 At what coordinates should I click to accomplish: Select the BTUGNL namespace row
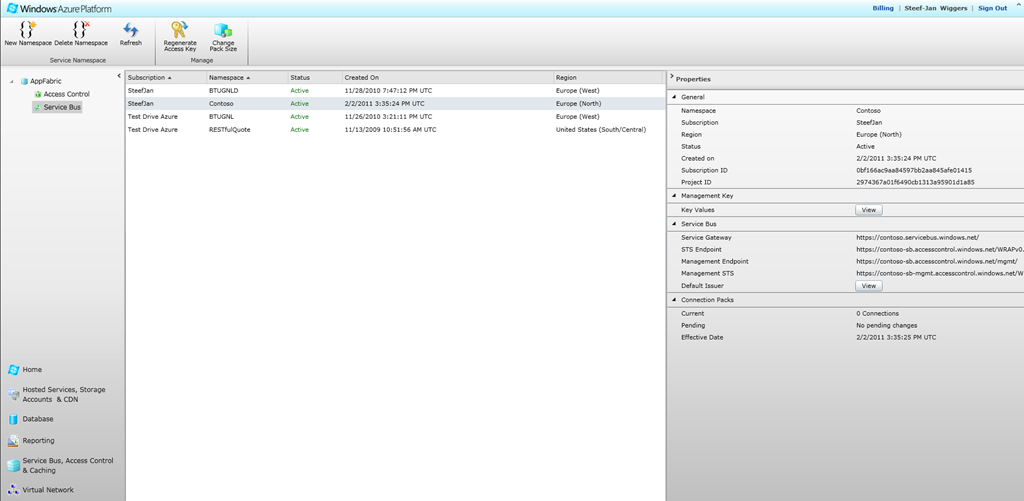[394, 117]
